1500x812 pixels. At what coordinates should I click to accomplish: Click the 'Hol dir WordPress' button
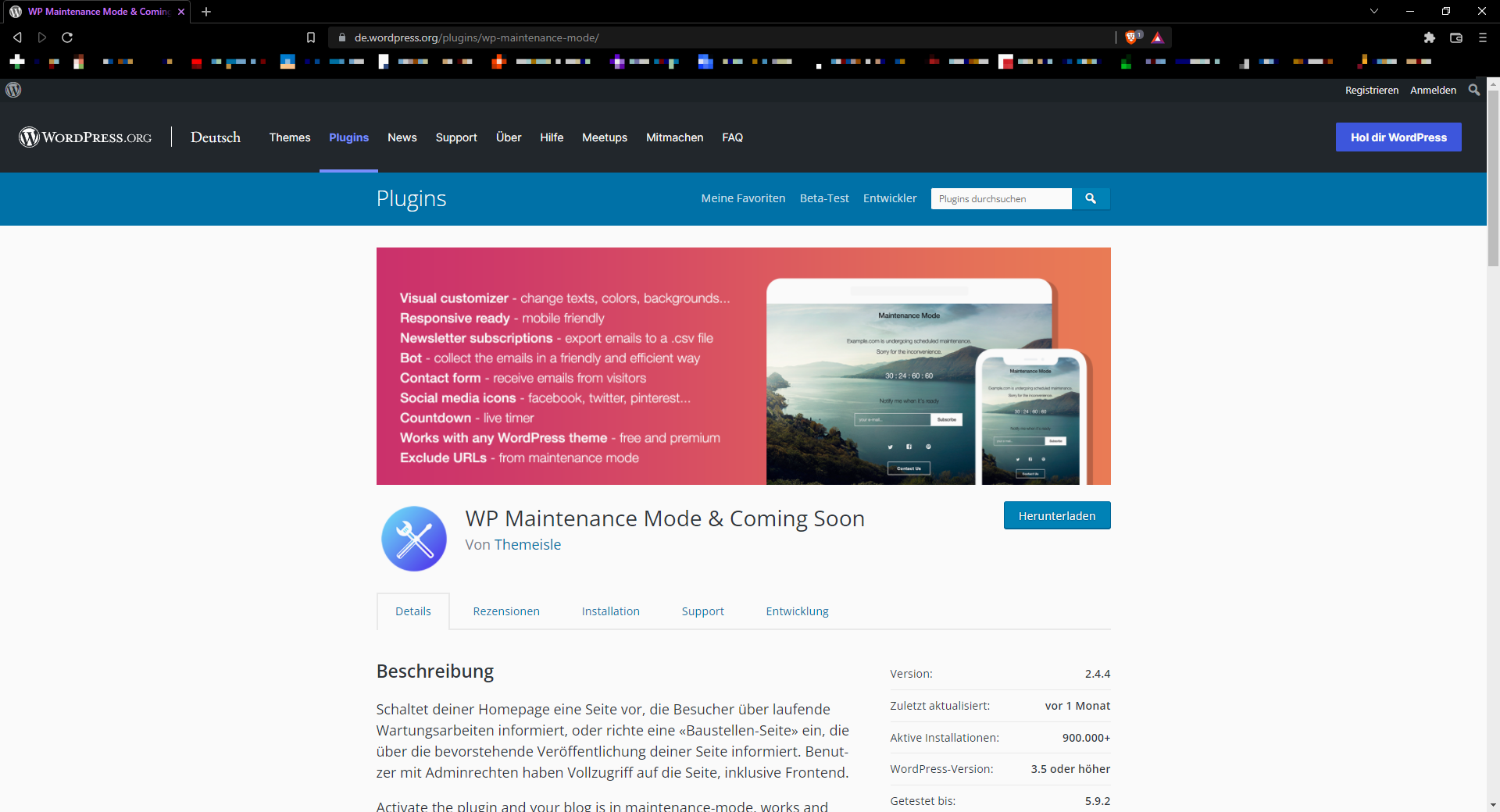(1398, 137)
